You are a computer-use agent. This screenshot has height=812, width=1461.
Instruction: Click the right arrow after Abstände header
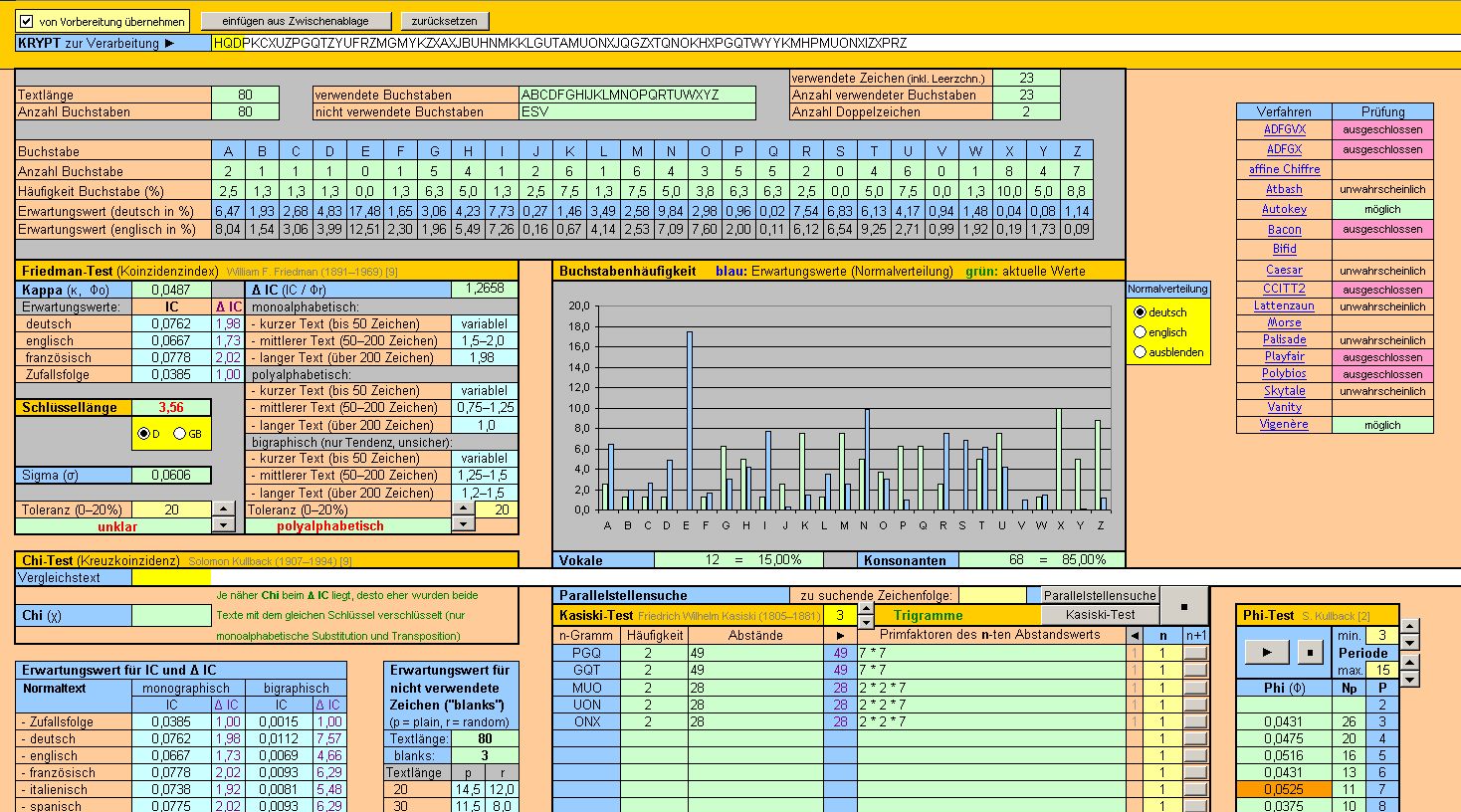click(840, 635)
